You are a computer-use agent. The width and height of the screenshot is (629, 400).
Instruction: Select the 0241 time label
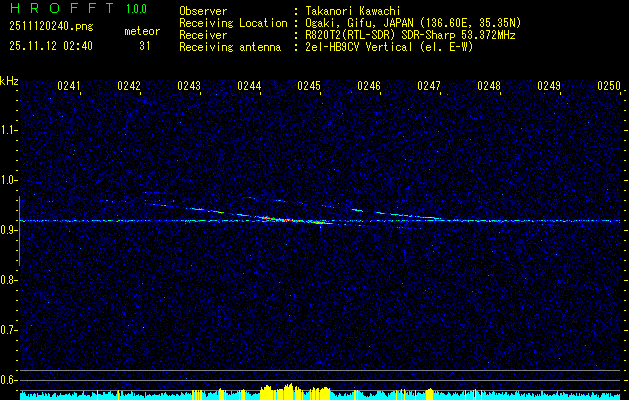click(68, 86)
